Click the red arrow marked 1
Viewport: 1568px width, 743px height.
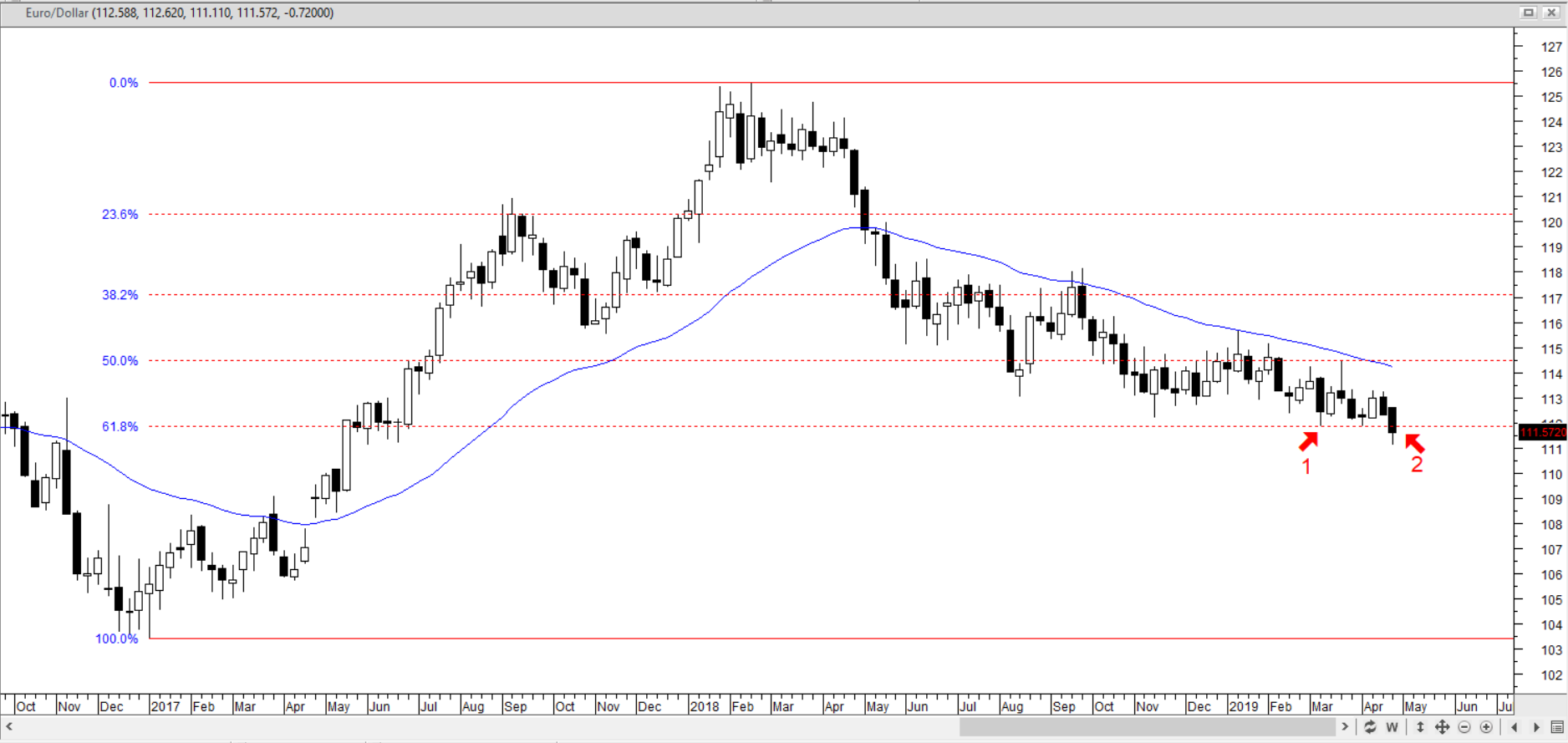point(1309,440)
